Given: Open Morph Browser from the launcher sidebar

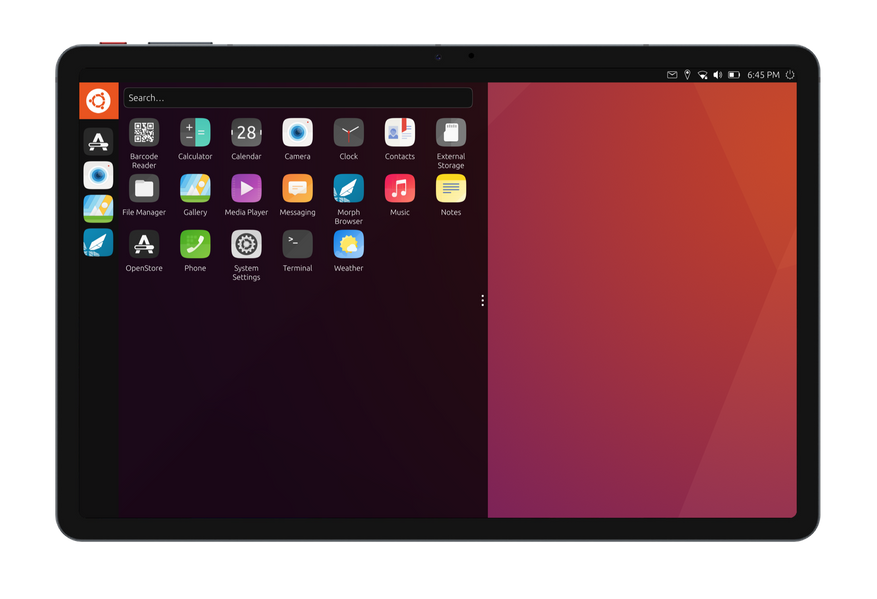Looking at the screenshot, I should (x=98, y=242).
